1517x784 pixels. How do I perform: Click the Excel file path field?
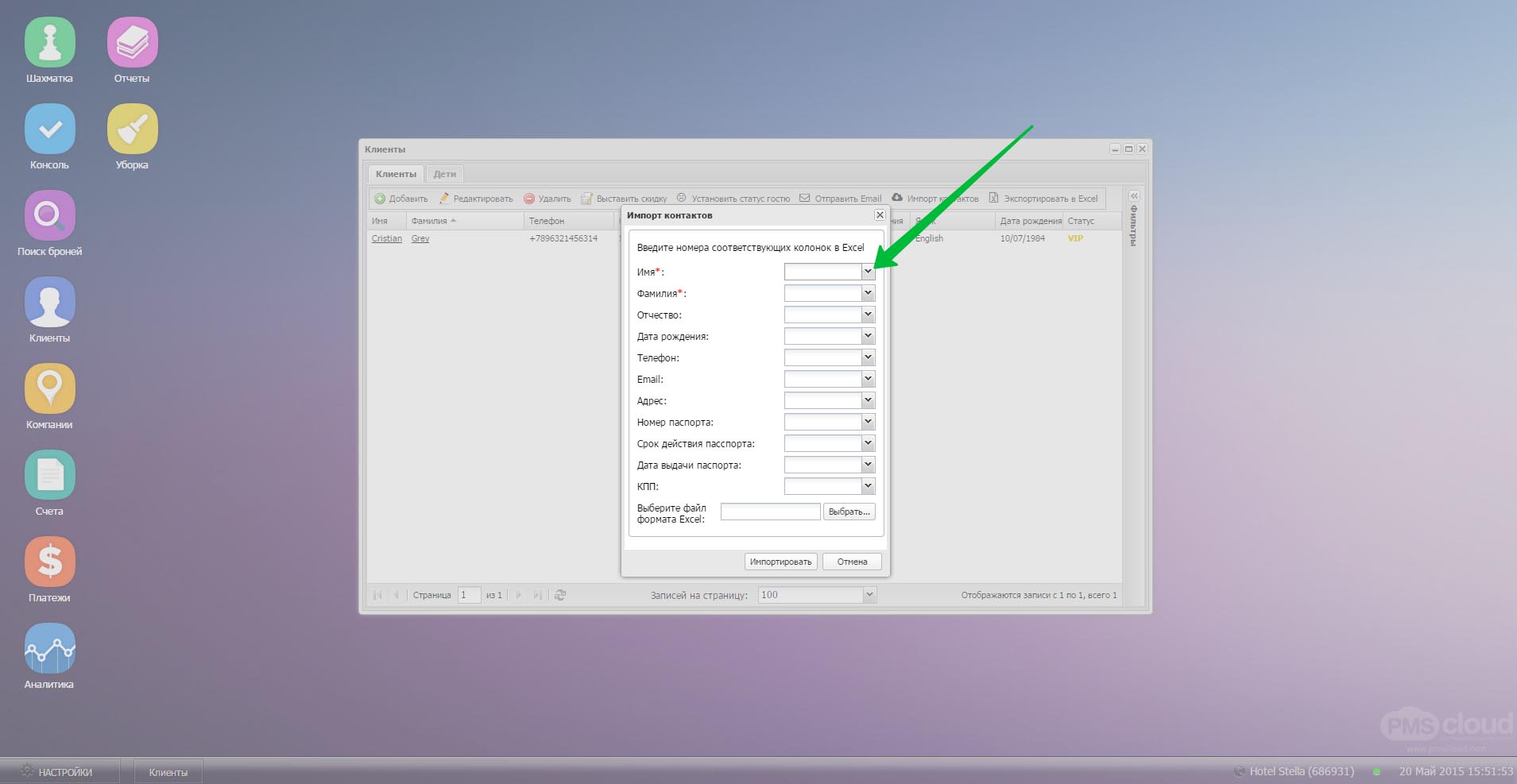coord(770,512)
